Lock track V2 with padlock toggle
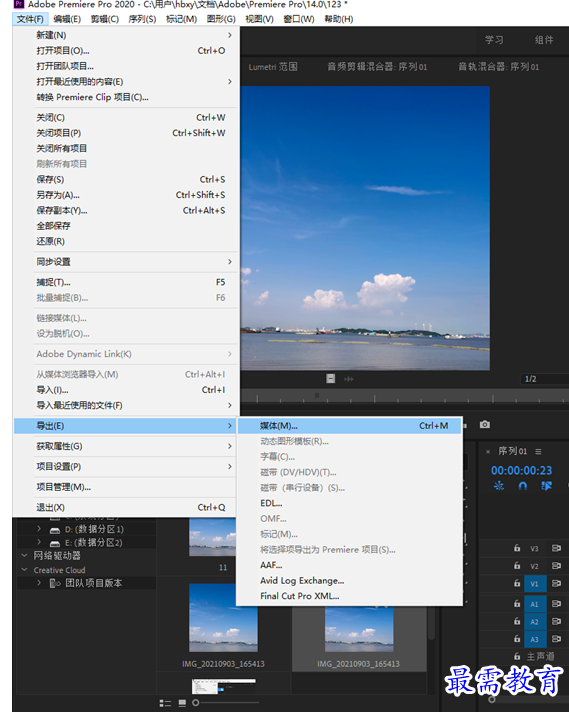 click(517, 565)
